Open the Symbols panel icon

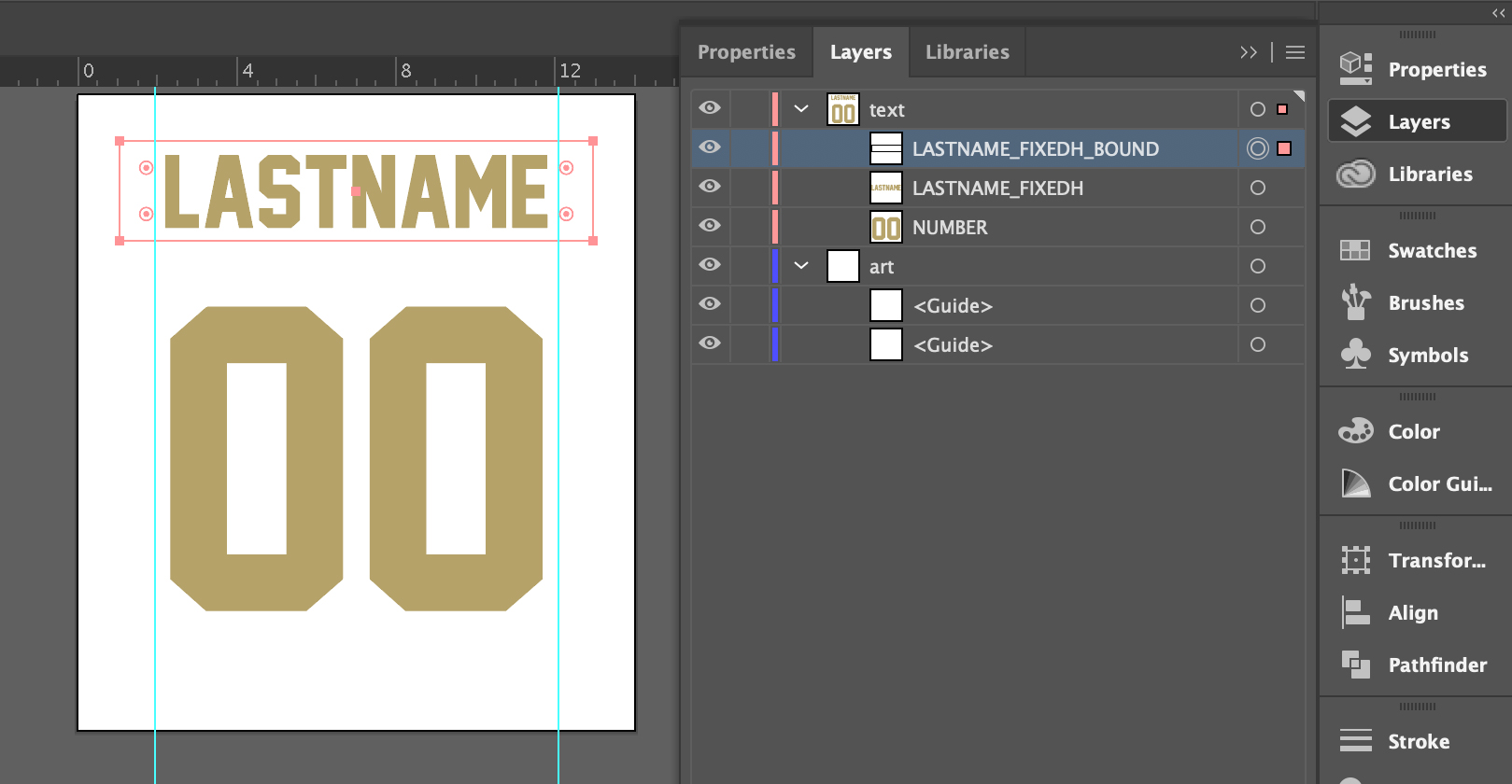1355,355
